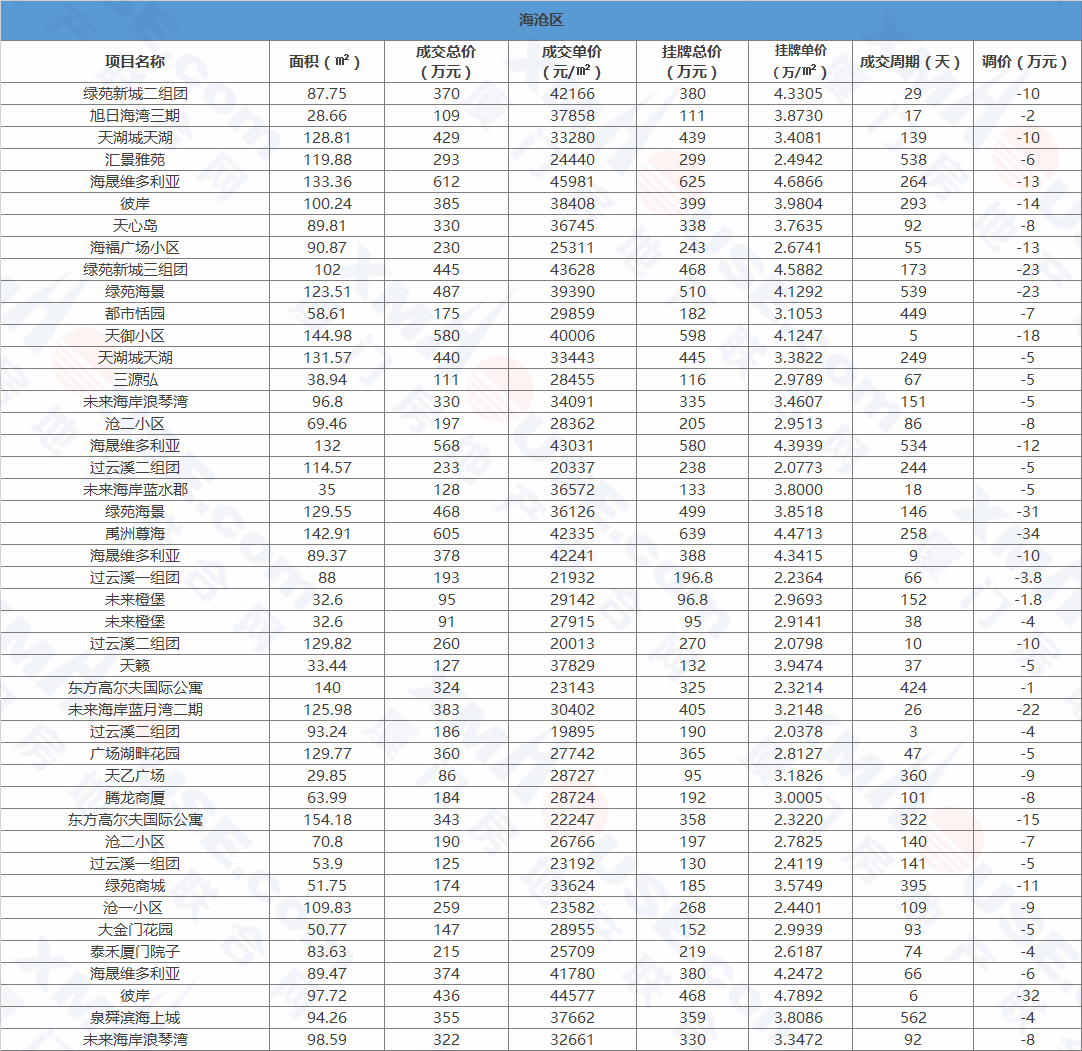The height and width of the screenshot is (1051, 1082).
Task: Select the 海福广场小区 project cell
Action: point(135,248)
